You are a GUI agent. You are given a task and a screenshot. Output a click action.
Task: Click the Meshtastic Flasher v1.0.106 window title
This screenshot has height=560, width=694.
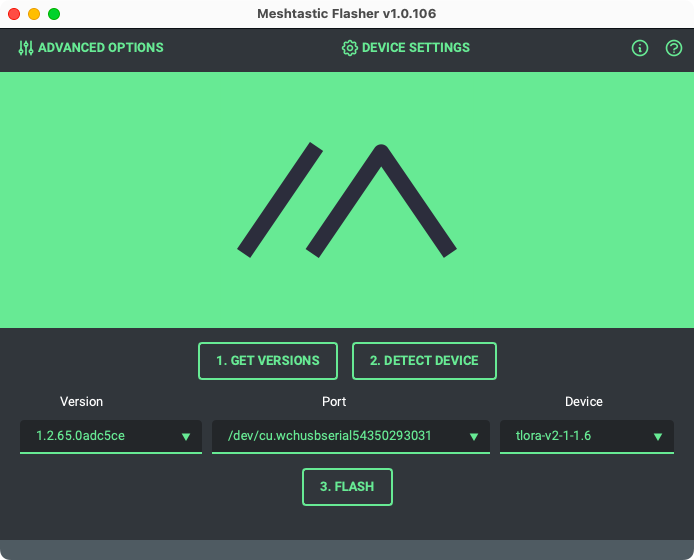coord(347,14)
